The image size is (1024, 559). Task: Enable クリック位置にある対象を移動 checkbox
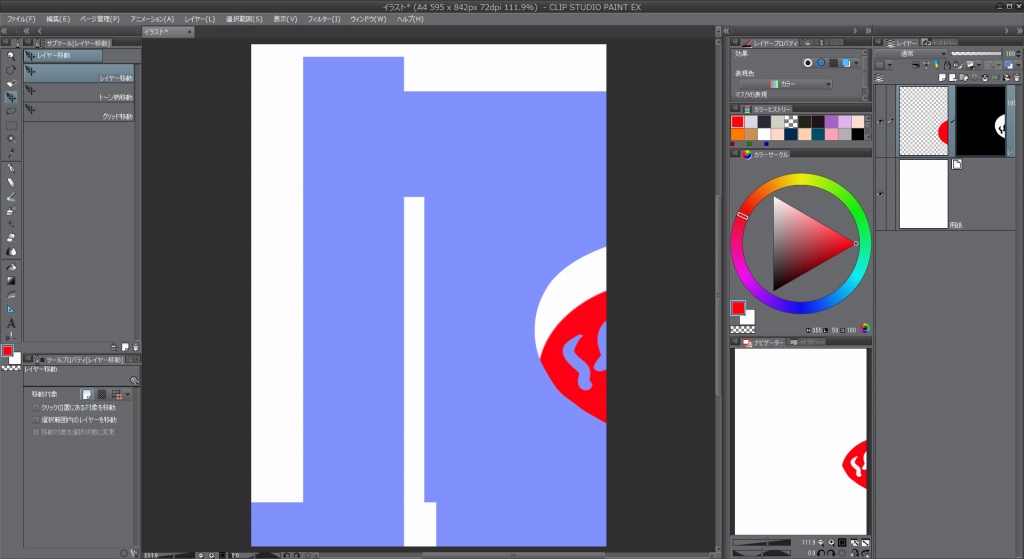point(36,408)
